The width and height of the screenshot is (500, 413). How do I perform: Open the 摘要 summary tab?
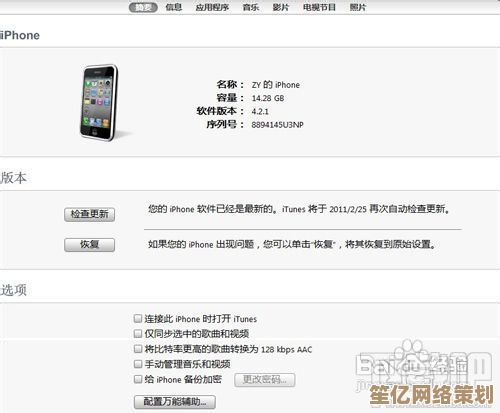tap(143, 7)
